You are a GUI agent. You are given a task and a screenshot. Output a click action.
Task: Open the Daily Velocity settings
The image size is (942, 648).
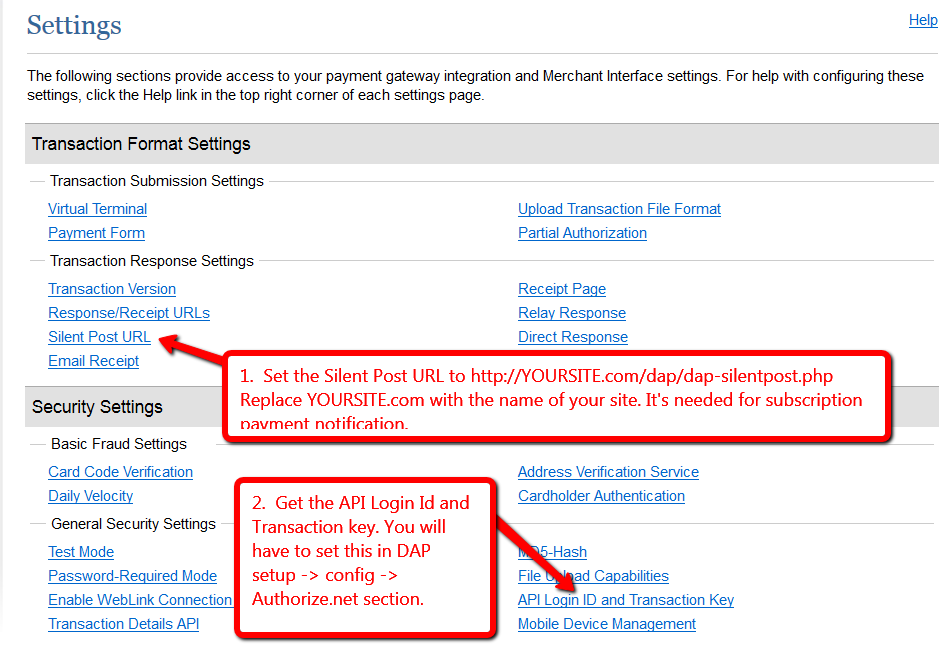90,496
